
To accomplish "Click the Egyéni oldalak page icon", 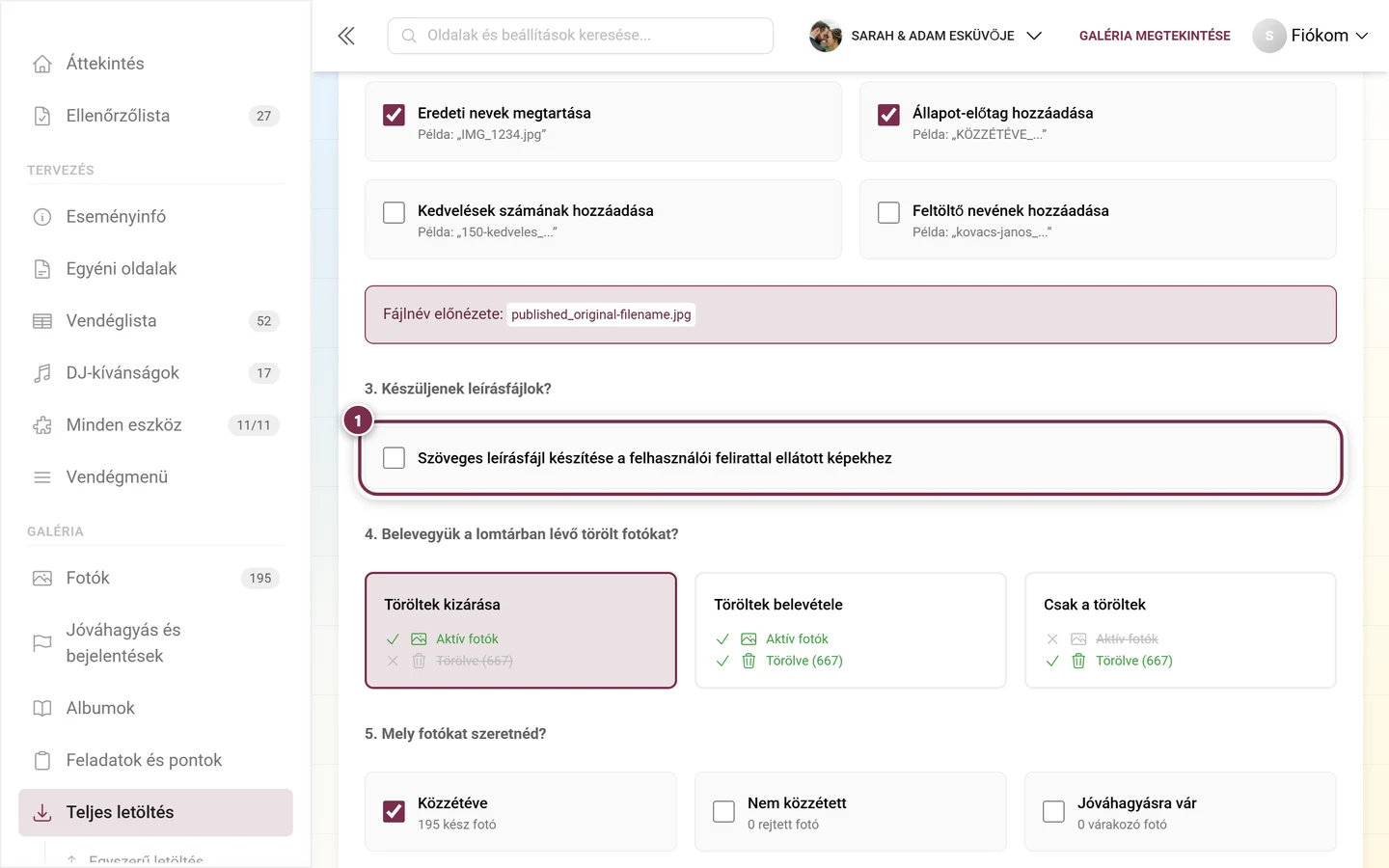I will 42,269.
